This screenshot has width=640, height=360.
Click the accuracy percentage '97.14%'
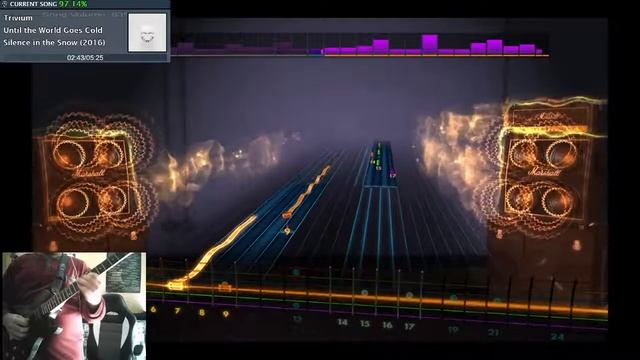coord(73,4)
